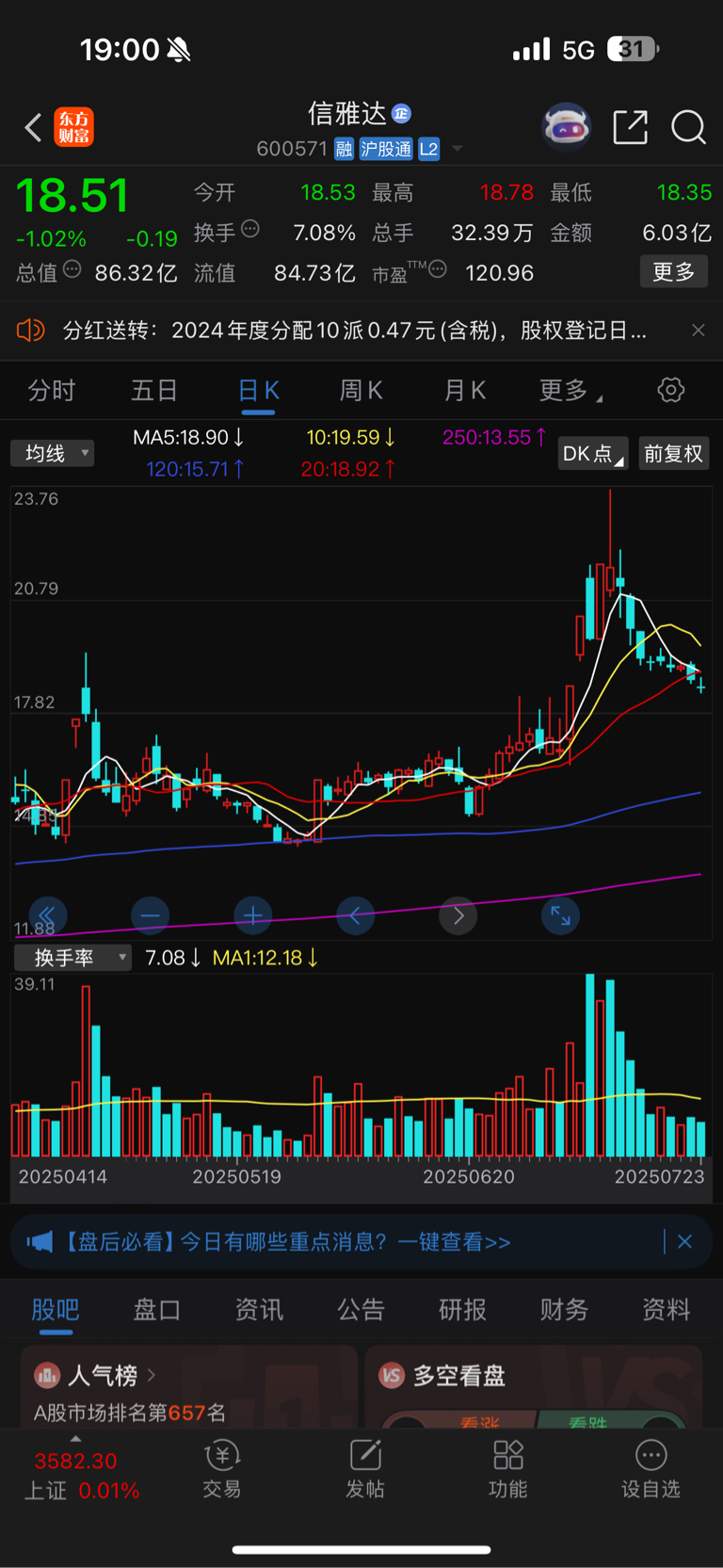
Task: Switch to the 资料 tab
Action: (666, 1310)
